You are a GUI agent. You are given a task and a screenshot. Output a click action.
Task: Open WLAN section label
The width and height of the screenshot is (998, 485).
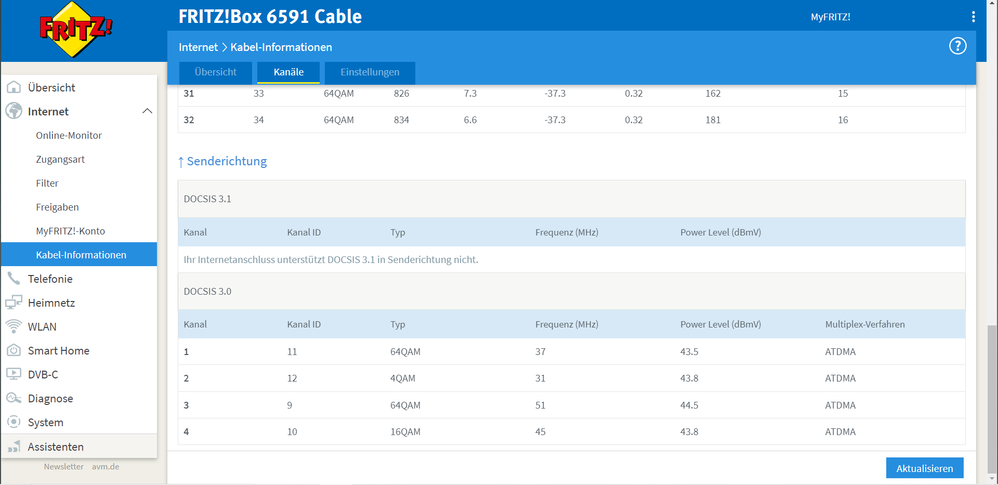[42, 327]
